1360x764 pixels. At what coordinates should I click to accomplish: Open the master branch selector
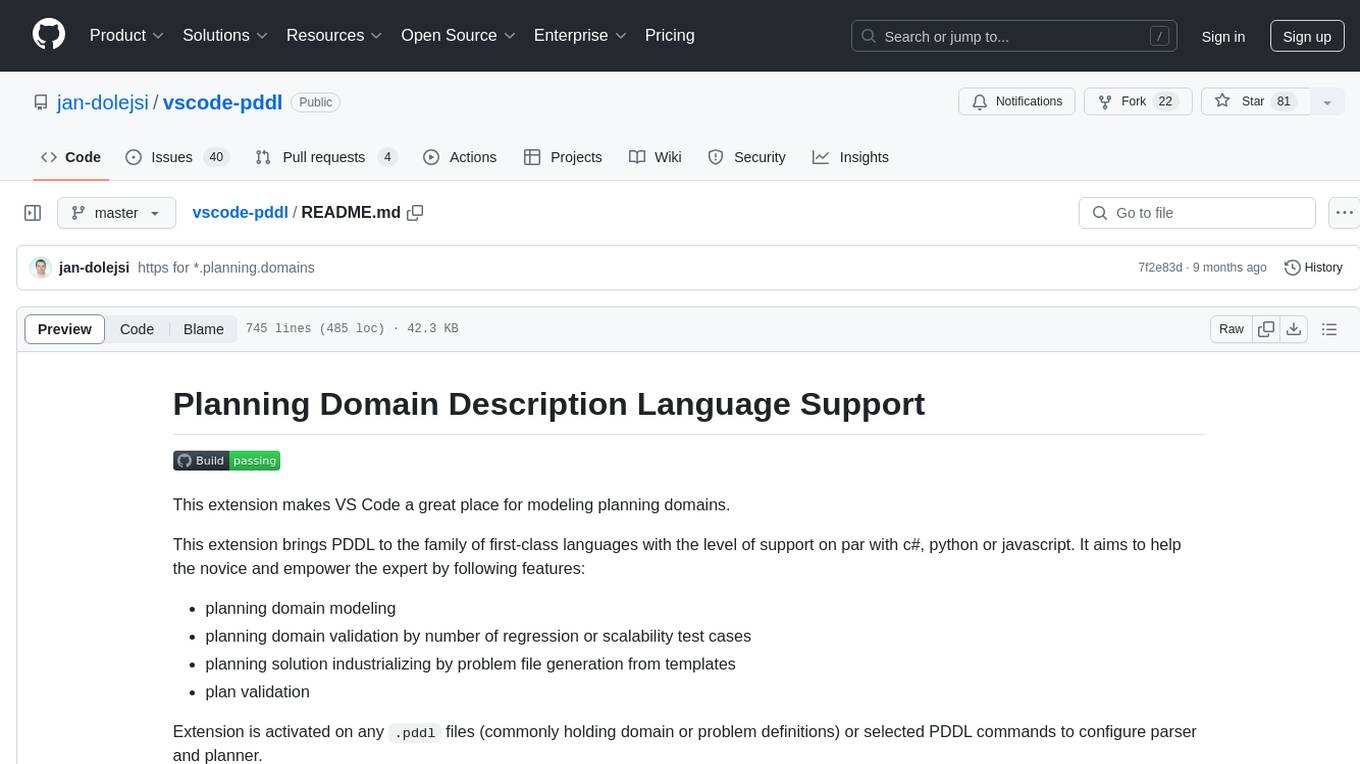click(117, 213)
